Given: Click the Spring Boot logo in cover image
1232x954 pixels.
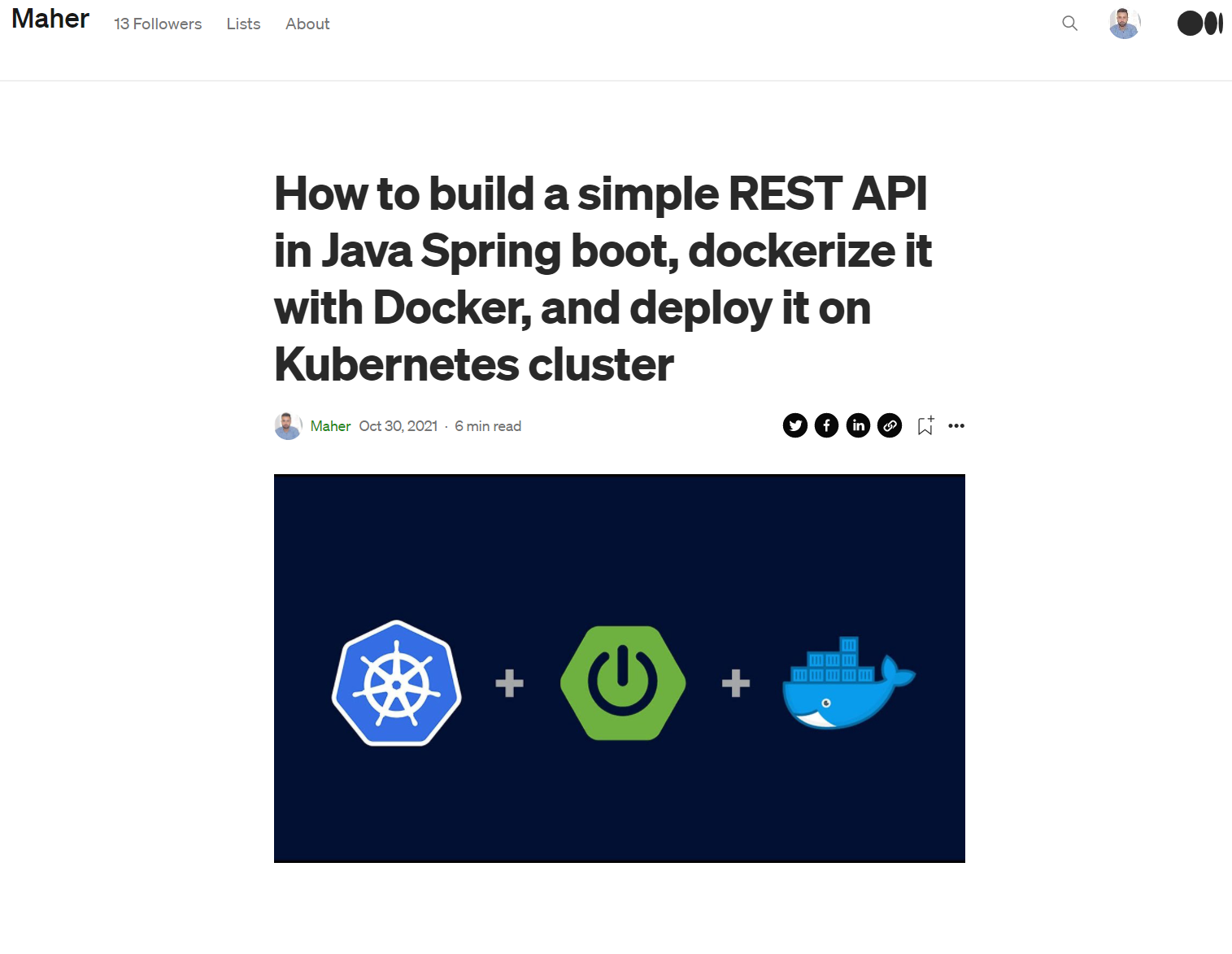Looking at the screenshot, I should tap(623, 683).
